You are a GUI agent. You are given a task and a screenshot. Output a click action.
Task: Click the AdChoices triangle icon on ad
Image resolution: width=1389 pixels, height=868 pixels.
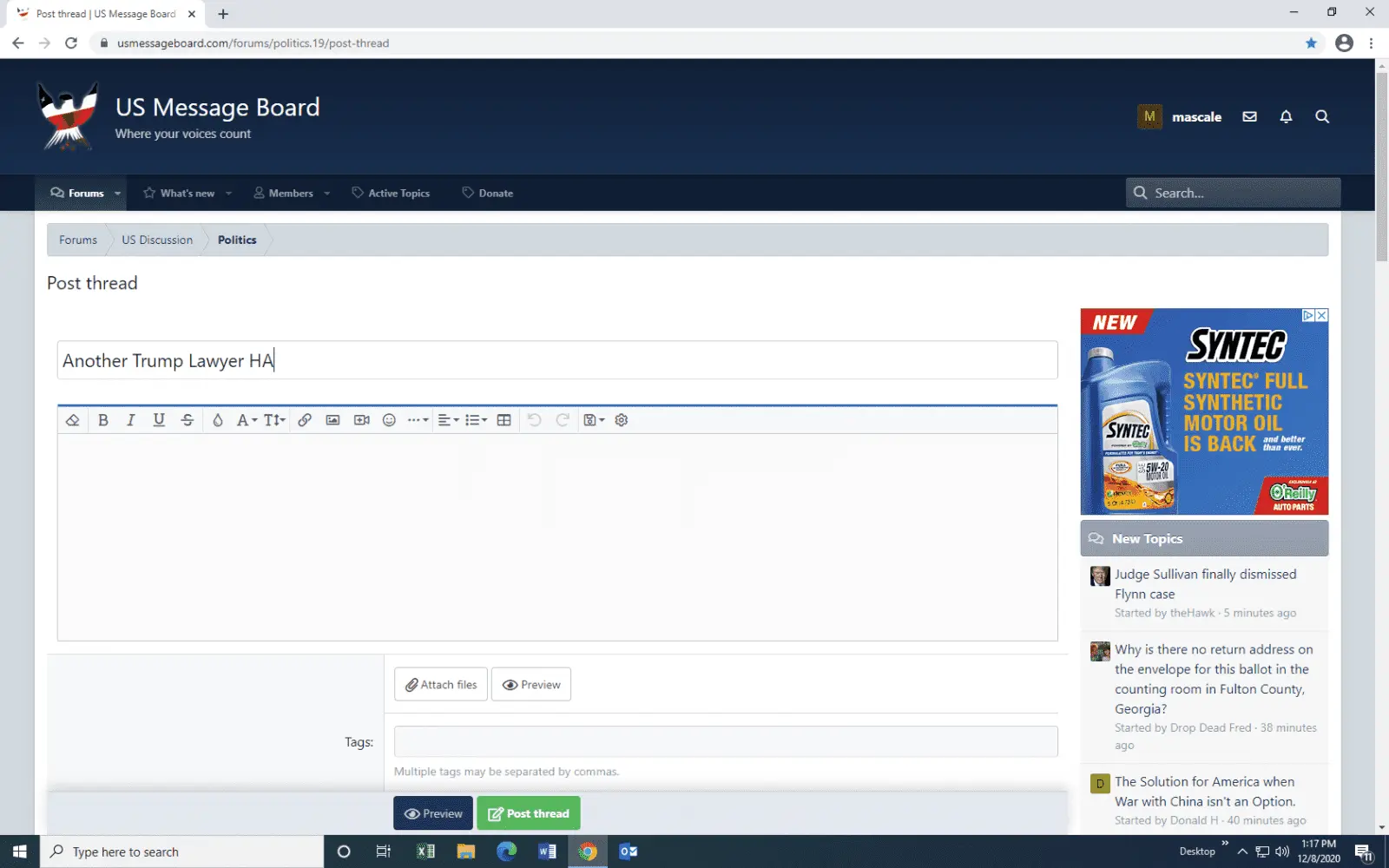[x=1308, y=316]
